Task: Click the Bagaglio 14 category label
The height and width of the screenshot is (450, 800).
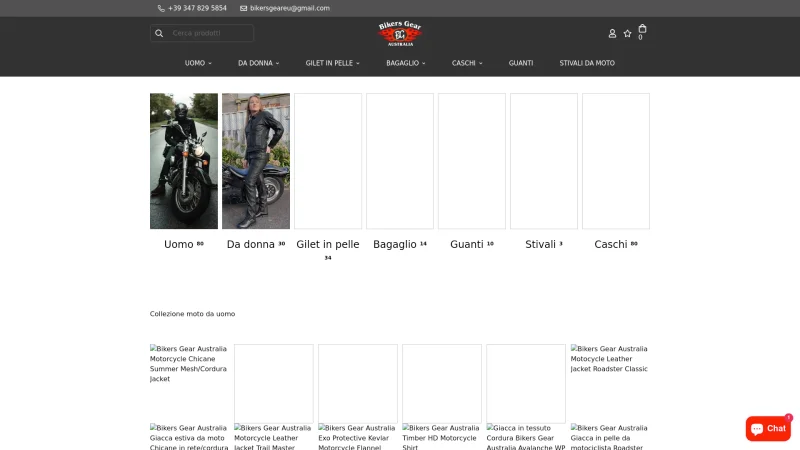Action: pyautogui.click(x=399, y=244)
